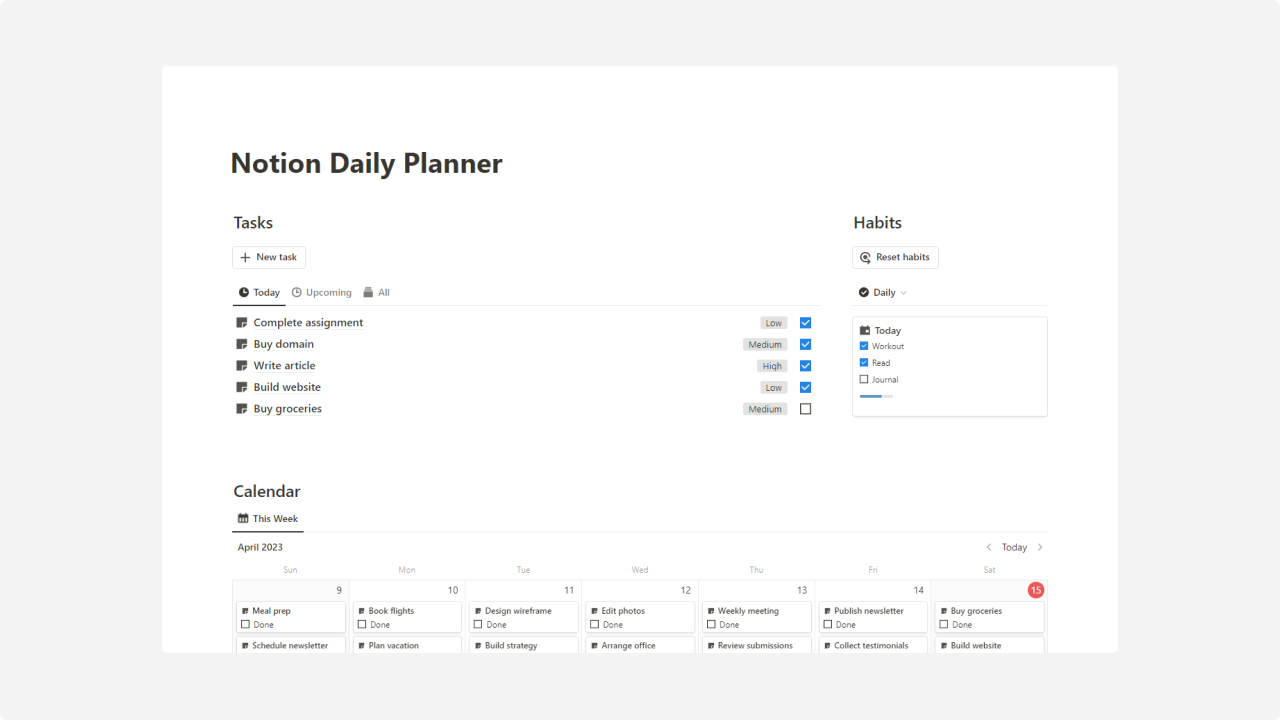Viewport: 1280px width, 720px height.
Task: Click the page icon next to Buy domain
Action: point(241,344)
